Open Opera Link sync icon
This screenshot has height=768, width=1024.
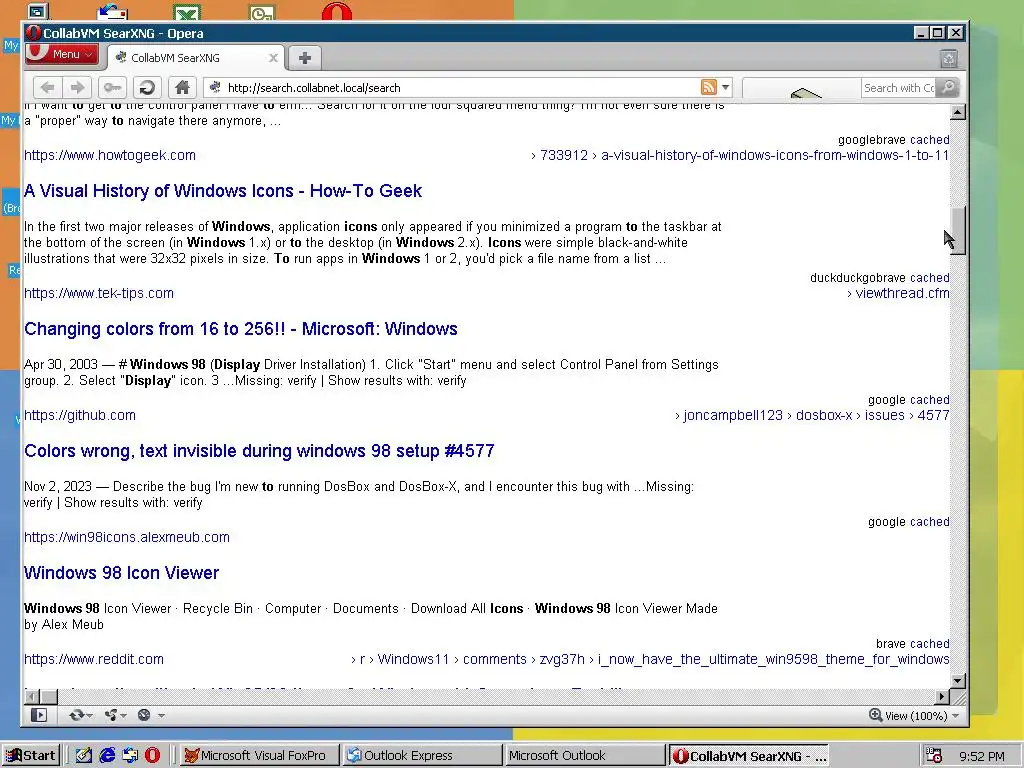pyautogui.click(x=80, y=715)
